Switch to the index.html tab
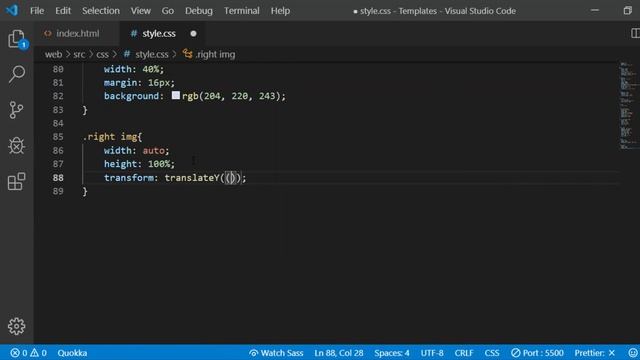The height and width of the screenshot is (360, 640). pos(77,33)
